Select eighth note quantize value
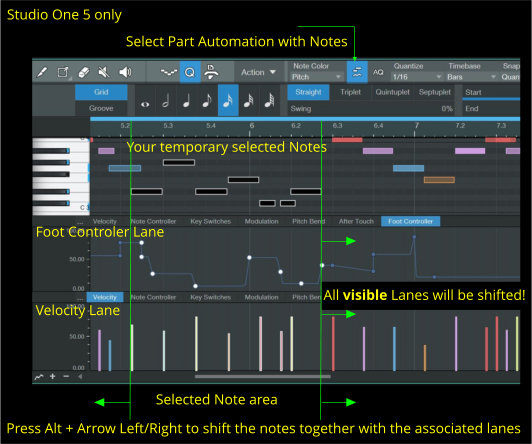Screen dimensions: 532x444 click(207, 100)
